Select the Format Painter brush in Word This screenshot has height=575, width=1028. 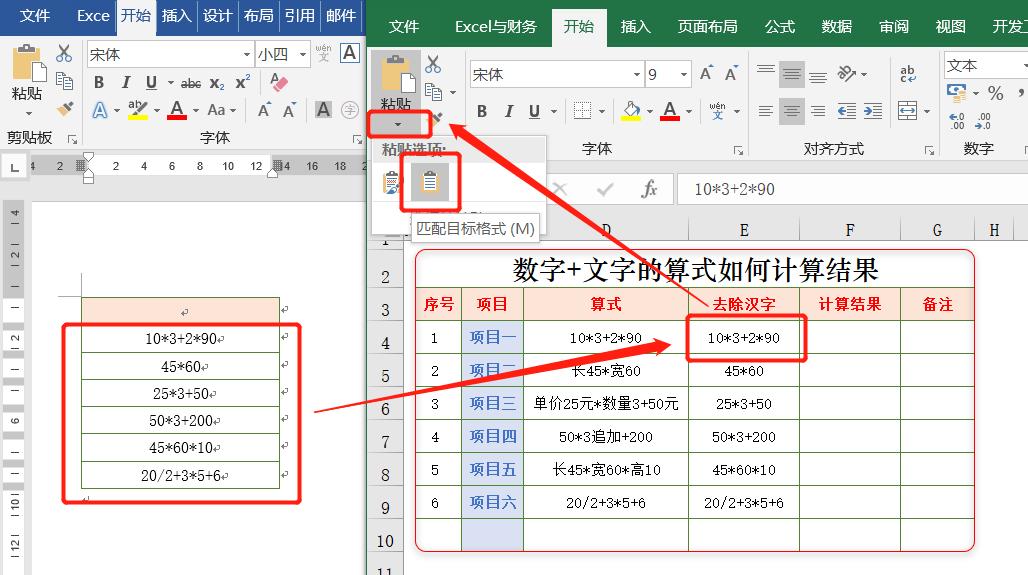click(x=64, y=109)
